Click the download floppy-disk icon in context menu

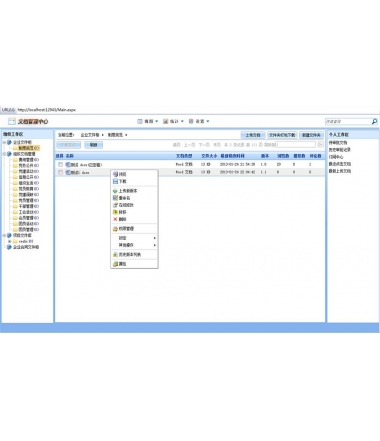coord(115,181)
